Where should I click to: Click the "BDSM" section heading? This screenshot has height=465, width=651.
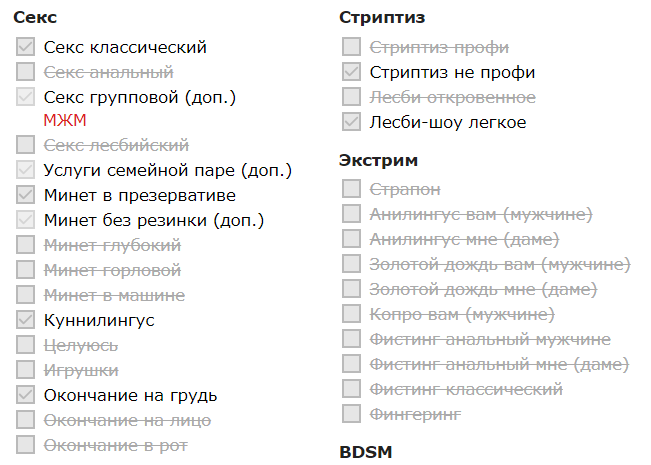(365, 451)
